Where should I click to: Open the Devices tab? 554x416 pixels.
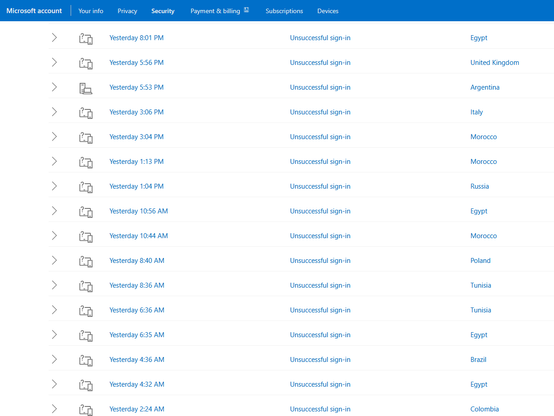(x=328, y=11)
